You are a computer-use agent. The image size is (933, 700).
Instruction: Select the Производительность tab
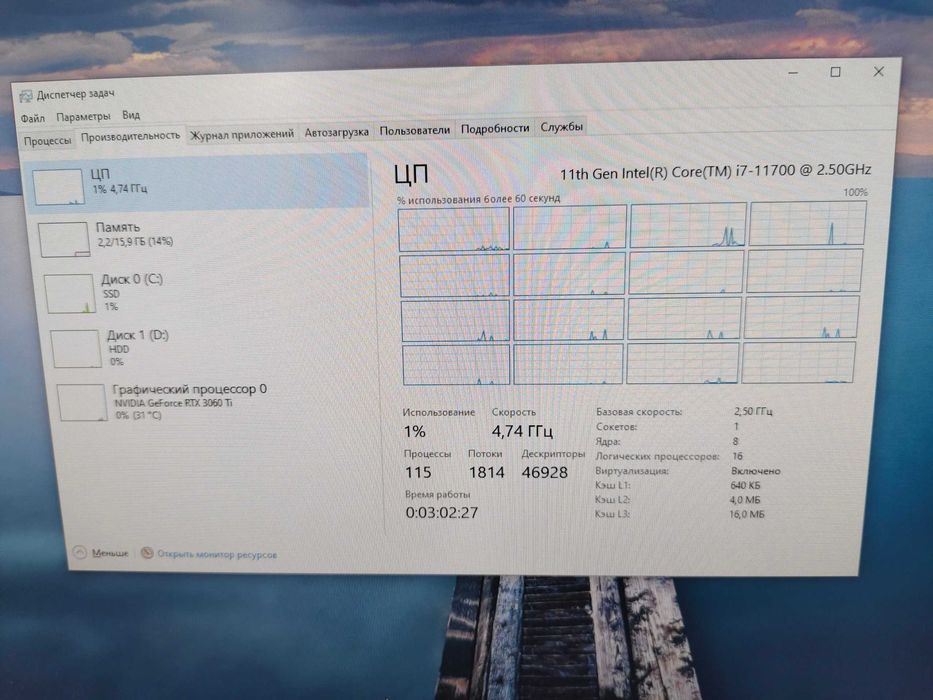(x=130, y=136)
